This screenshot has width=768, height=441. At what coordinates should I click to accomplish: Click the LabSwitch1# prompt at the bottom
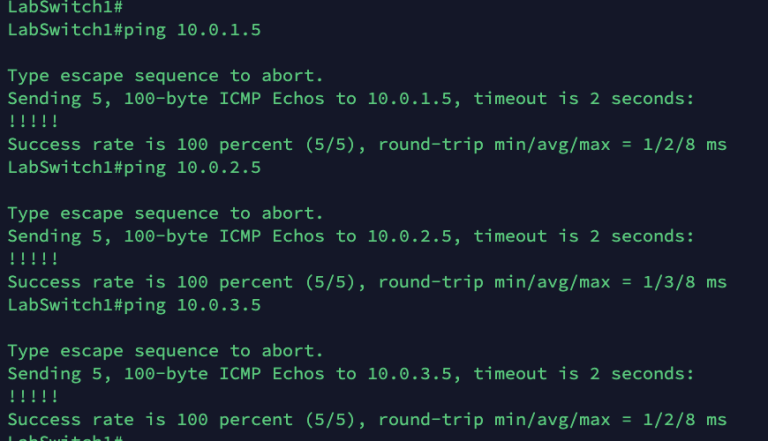tap(65, 437)
